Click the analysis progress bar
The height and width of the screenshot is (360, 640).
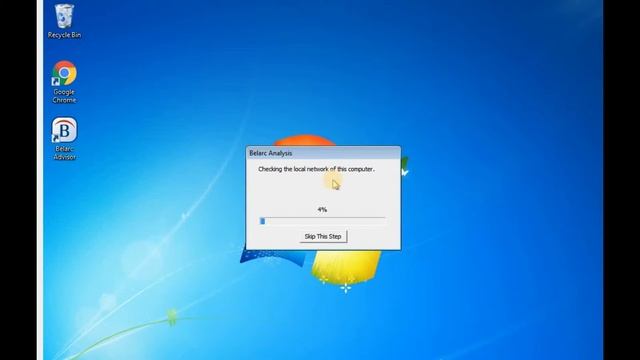click(x=322, y=221)
